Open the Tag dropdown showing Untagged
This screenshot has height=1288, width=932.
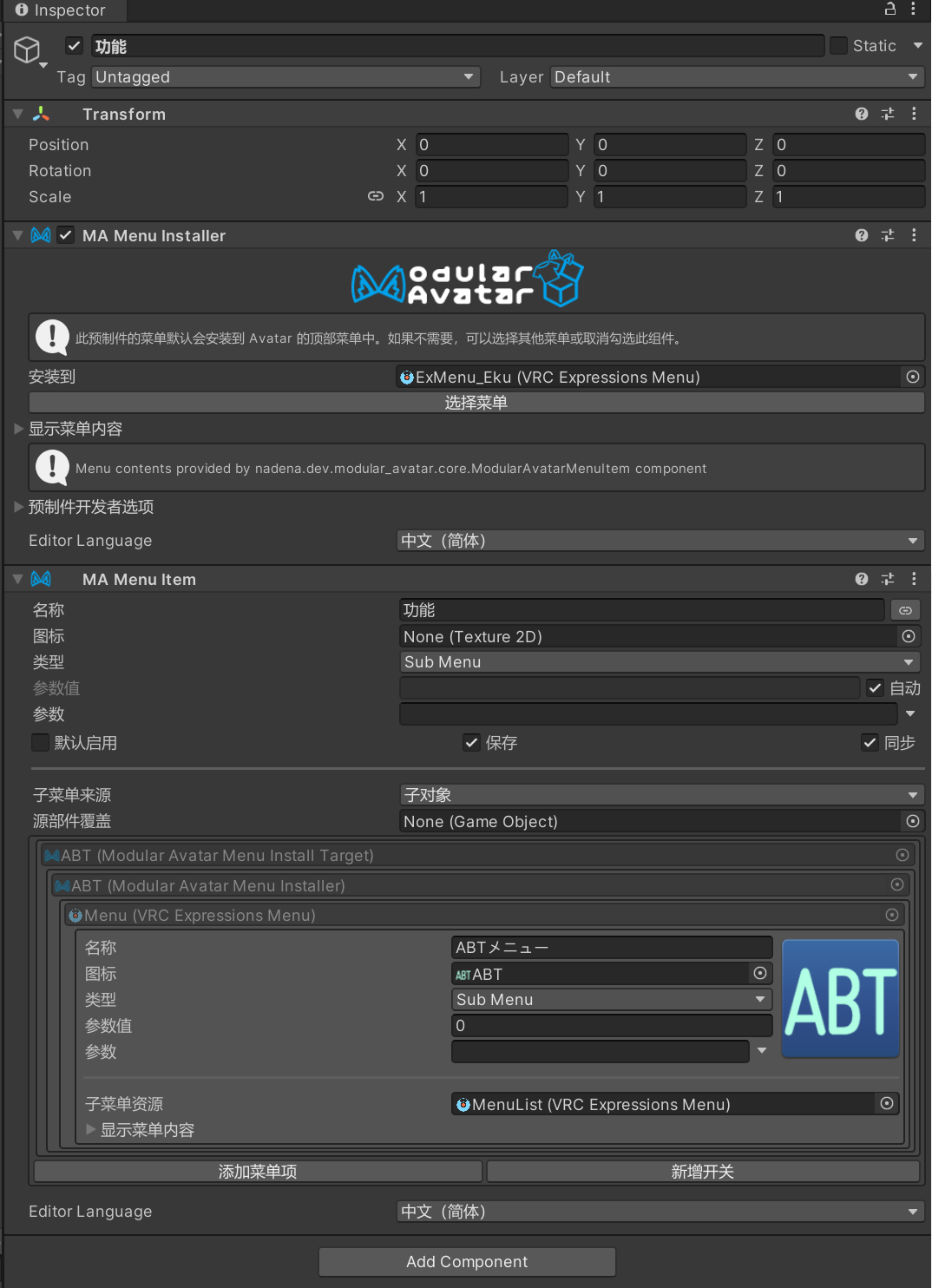(286, 77)
